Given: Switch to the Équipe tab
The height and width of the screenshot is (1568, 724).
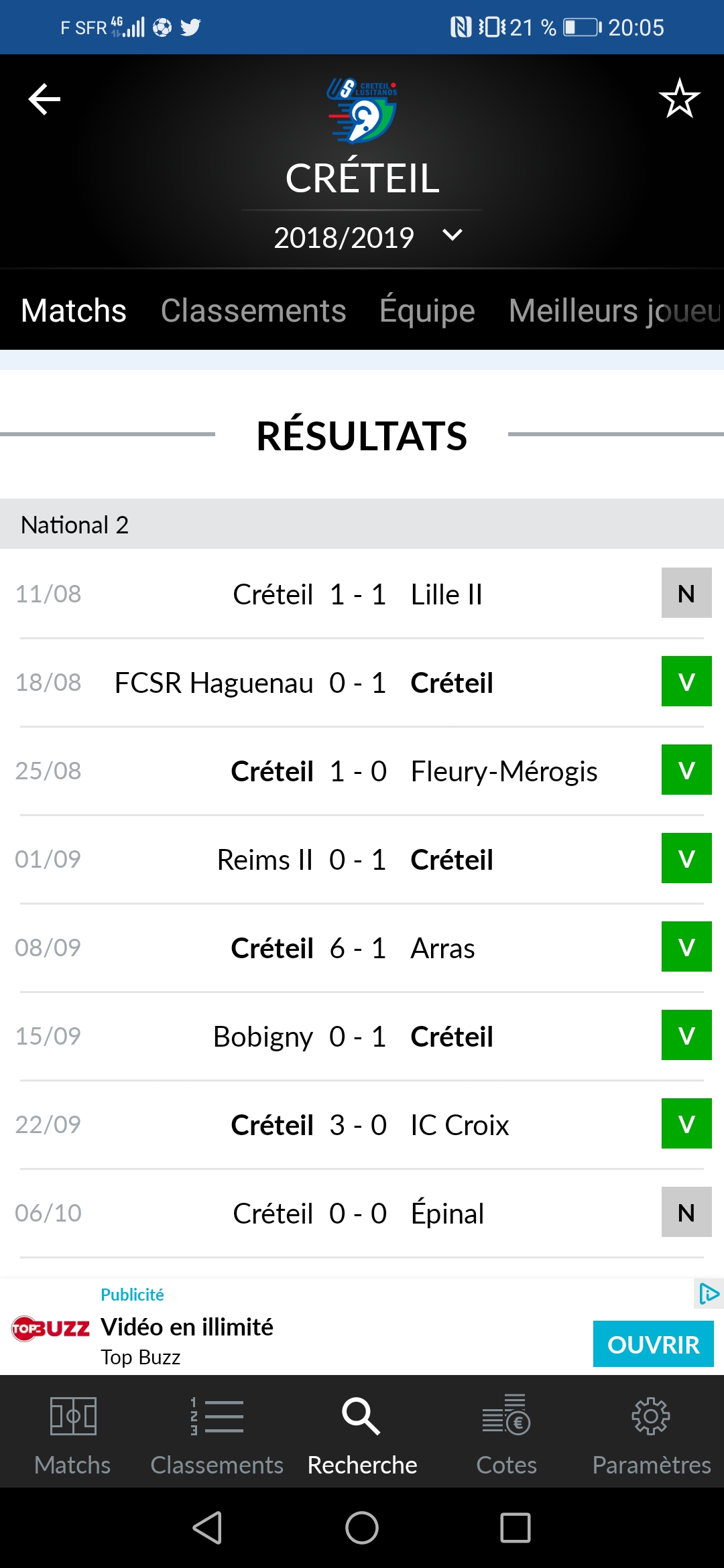Looking at the screenshot, I should pos(427,311).
